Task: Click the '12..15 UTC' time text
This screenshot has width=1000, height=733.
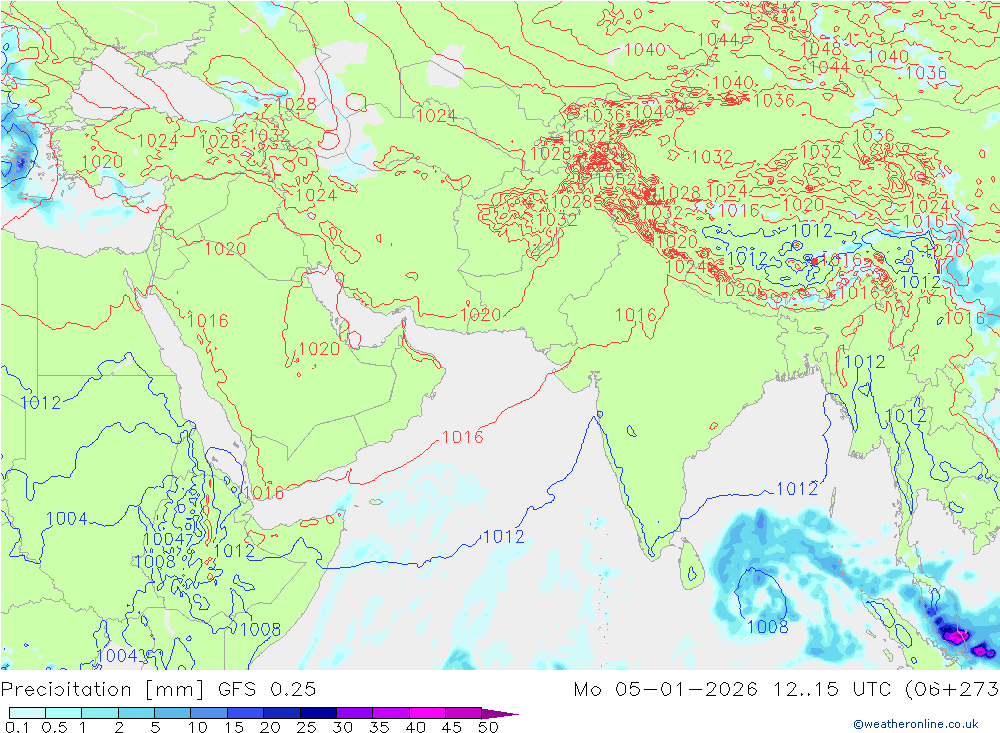Action: [x=831, y=689]
